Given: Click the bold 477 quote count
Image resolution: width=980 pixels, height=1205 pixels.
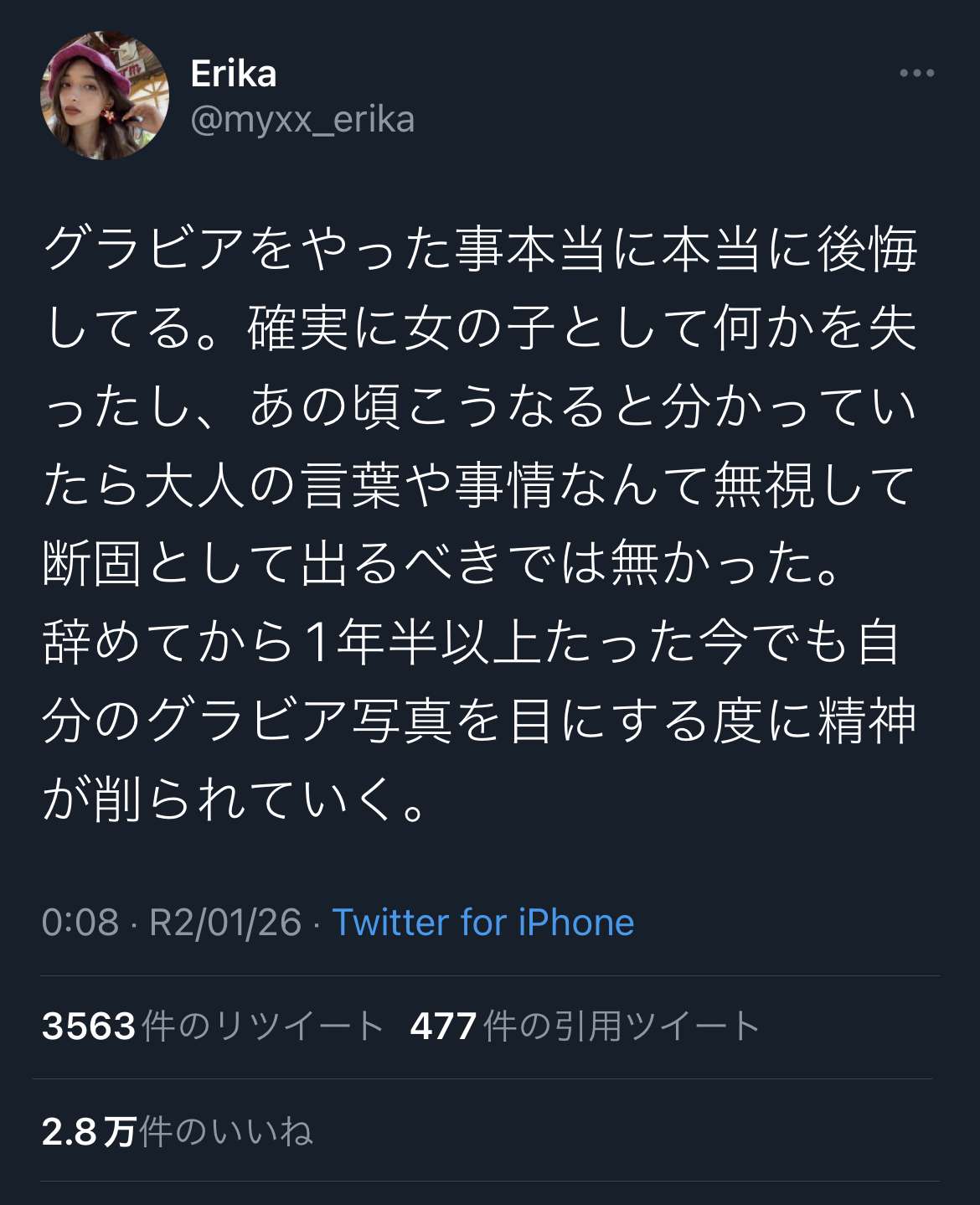Looking at the screenshot, I should point(443,1027).
